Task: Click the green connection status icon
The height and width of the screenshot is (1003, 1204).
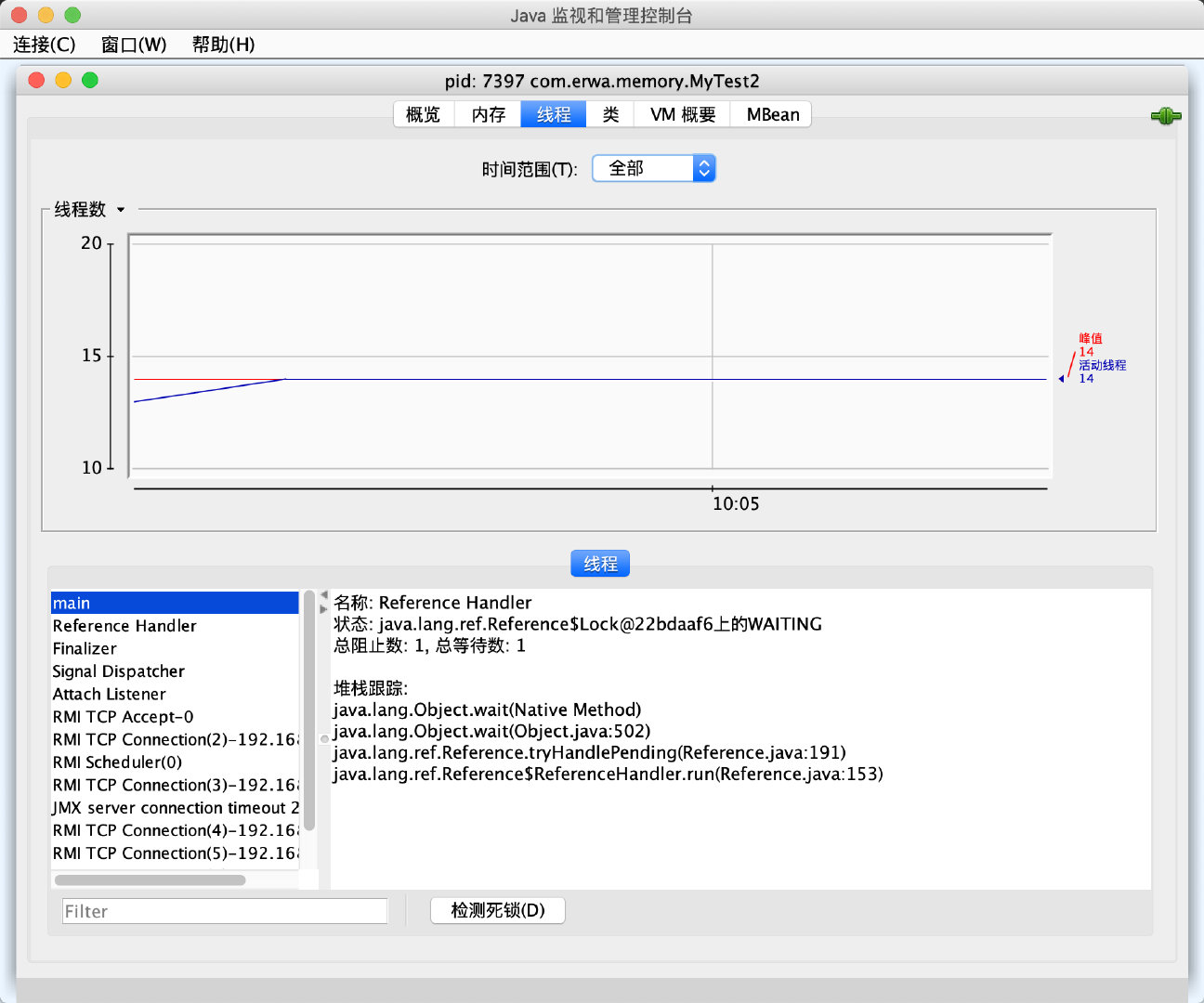Action: click(x=1166, y=116)
